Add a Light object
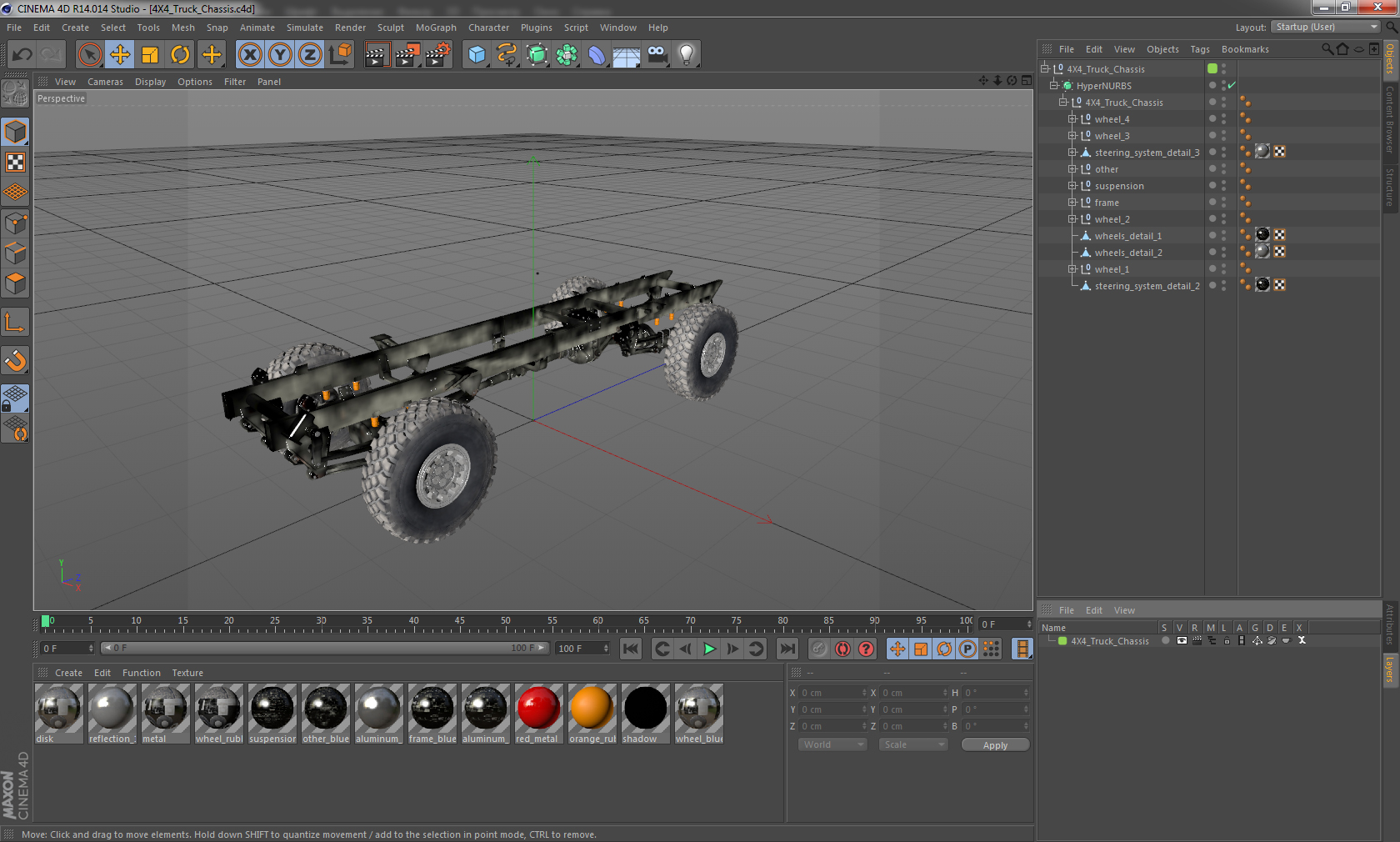Image resolution: width=1400 pixels, height=842 pixels. pyautogui.click(x=687, y=55)
